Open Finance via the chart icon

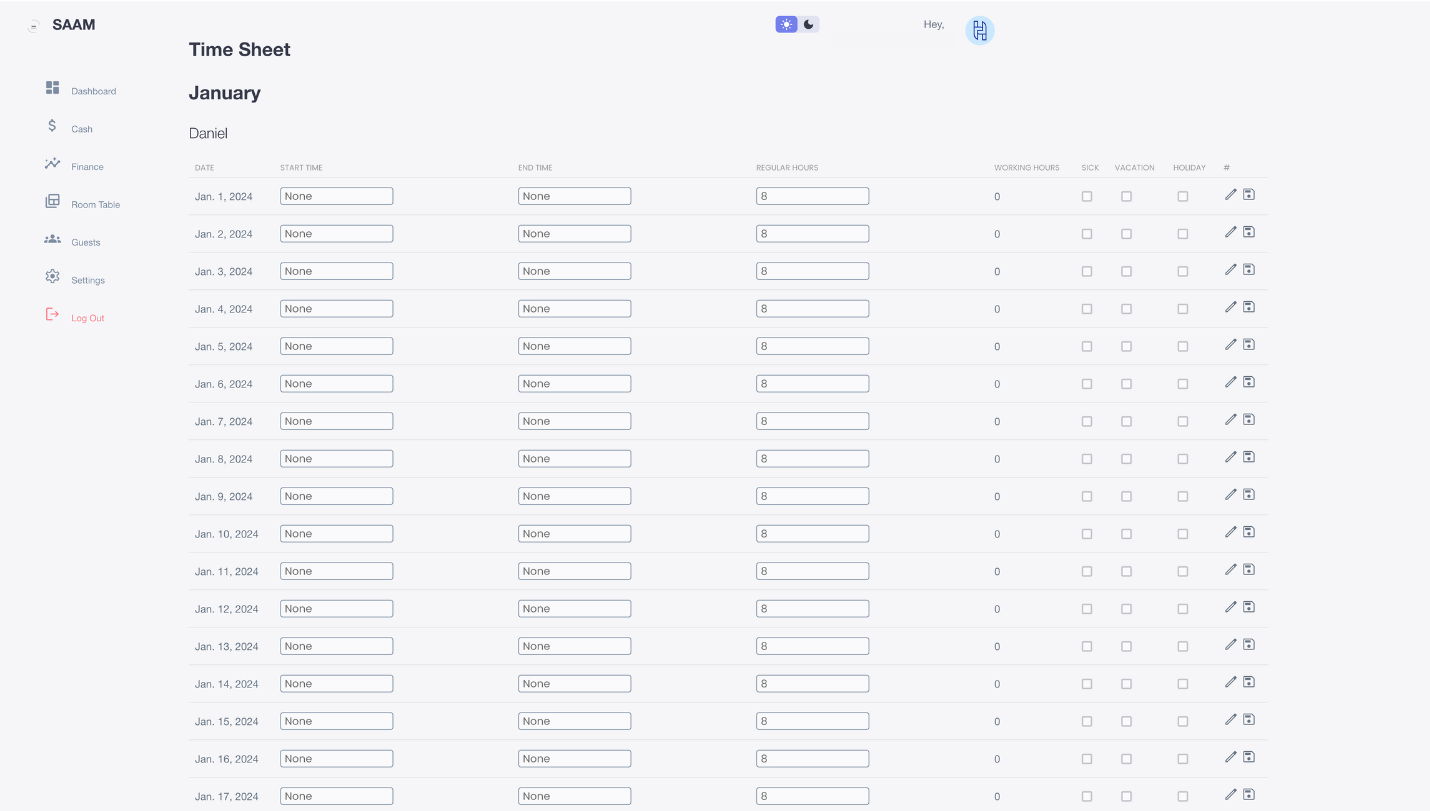pos(52,162)
